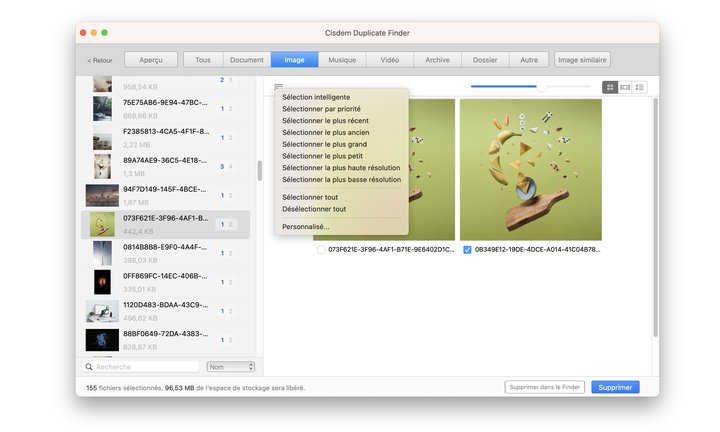The height and width of the screenshot is (432, 720).
Task: Check the 073F621E image checkbox
Action: [x=321, y=250]
